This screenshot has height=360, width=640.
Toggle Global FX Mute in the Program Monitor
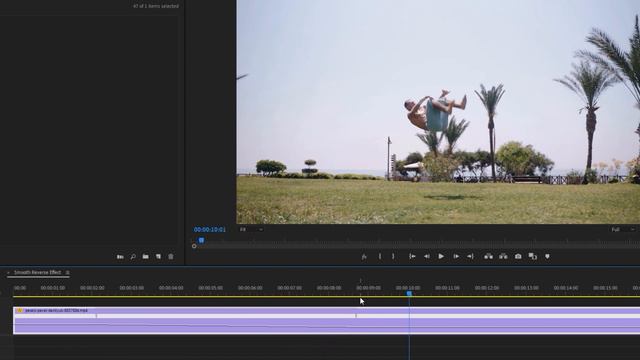point(364,256)
